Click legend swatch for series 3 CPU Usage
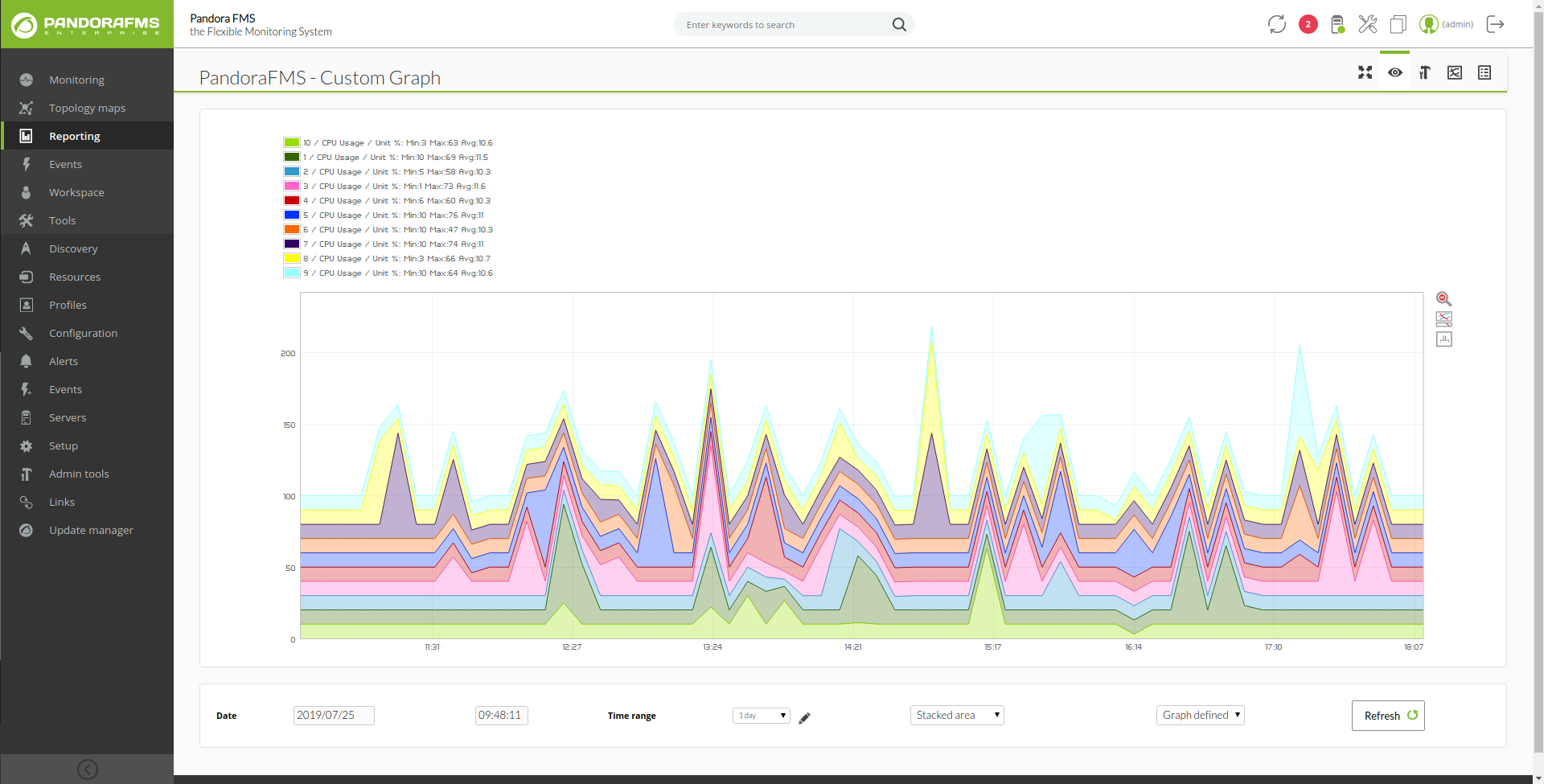The height and width of the screenshot is (784, 1544). point(291,186)
